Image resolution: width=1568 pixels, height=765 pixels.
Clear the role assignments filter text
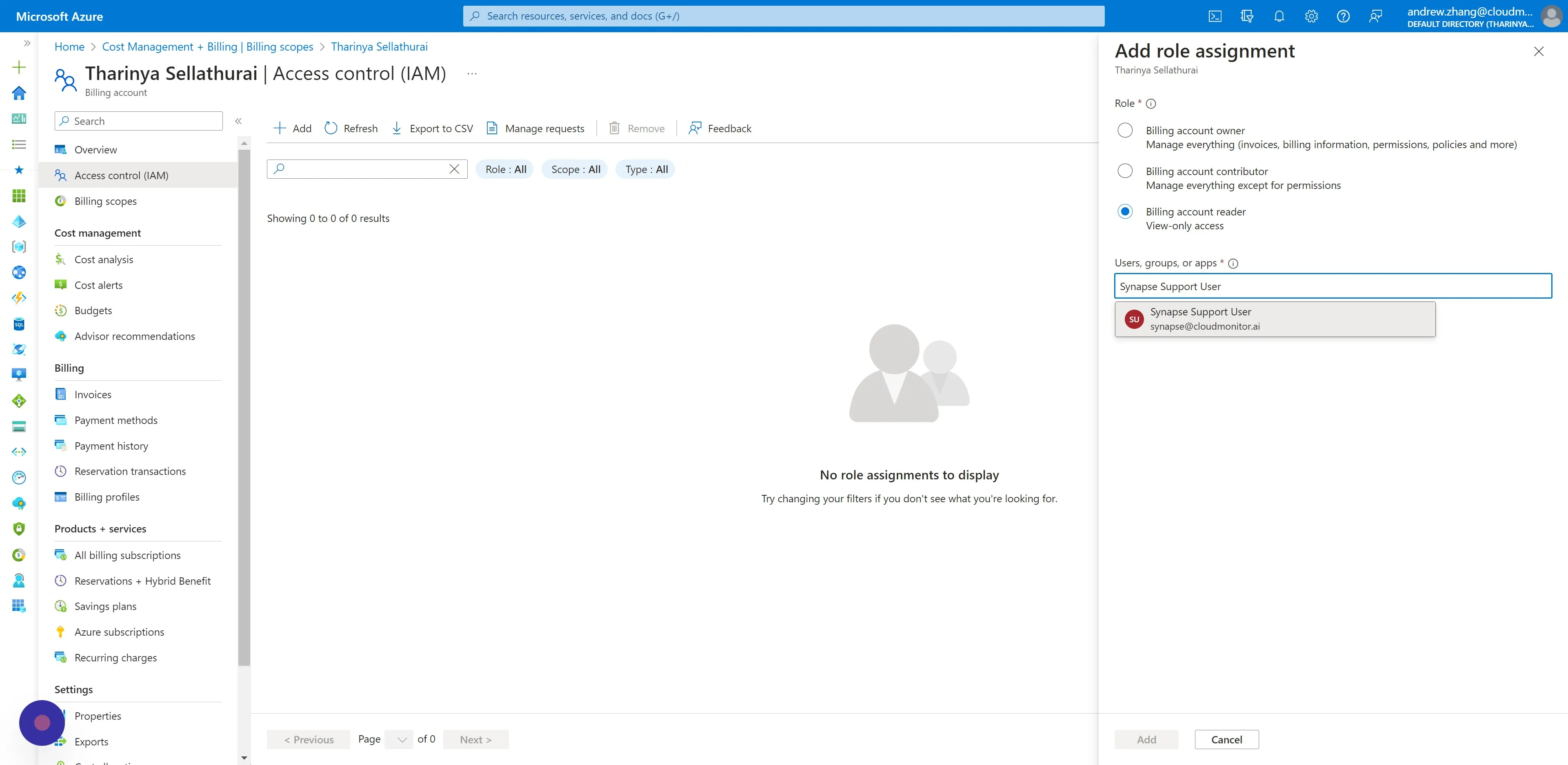pyautogui.click(x=454, y=169)
